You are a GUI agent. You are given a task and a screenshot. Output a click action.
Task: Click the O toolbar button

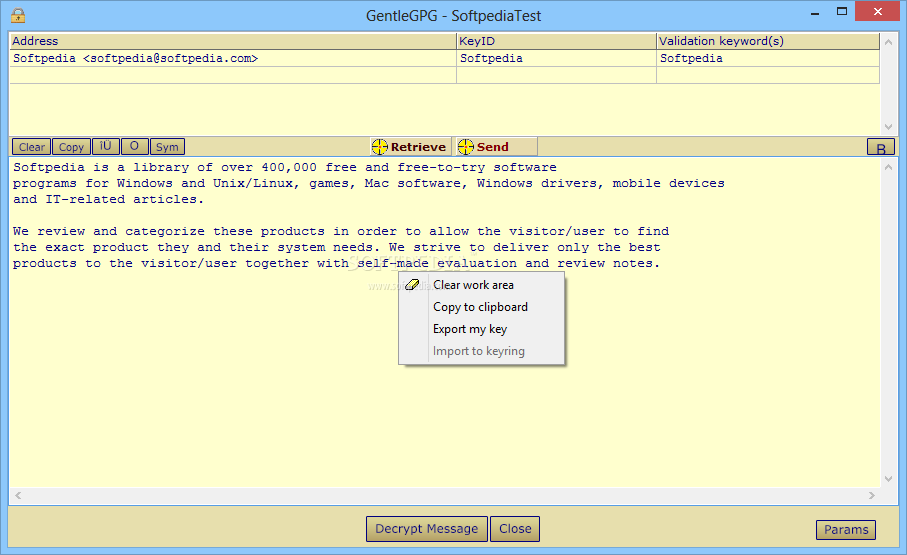[135, 146]
